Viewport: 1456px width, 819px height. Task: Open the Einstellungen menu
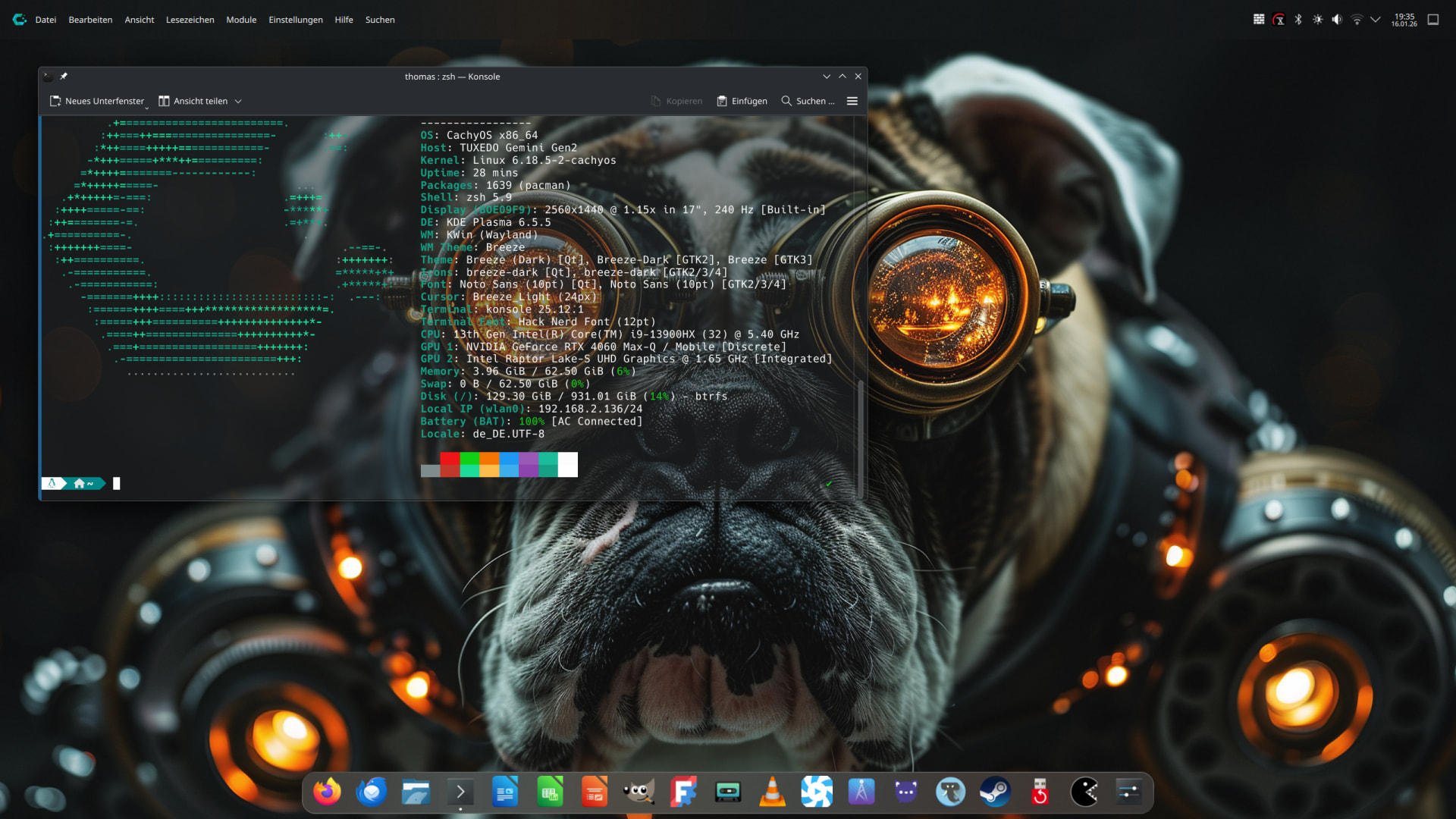pyautogui.click(x=295, y=20)
